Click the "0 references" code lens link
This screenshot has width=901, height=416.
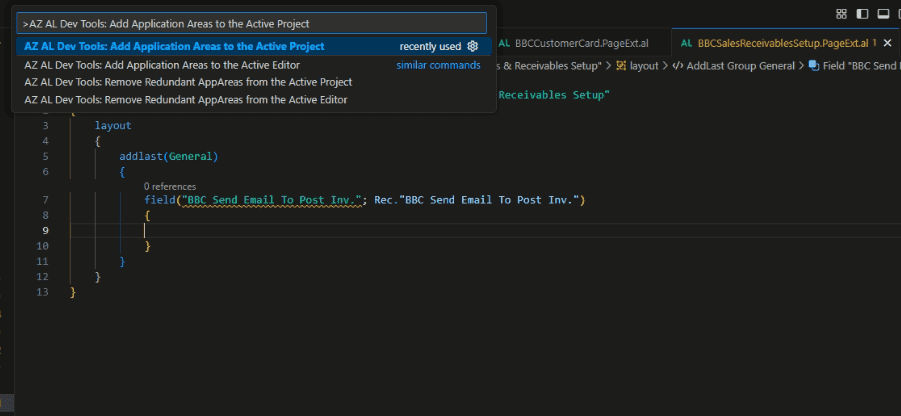tap(170, 187)
